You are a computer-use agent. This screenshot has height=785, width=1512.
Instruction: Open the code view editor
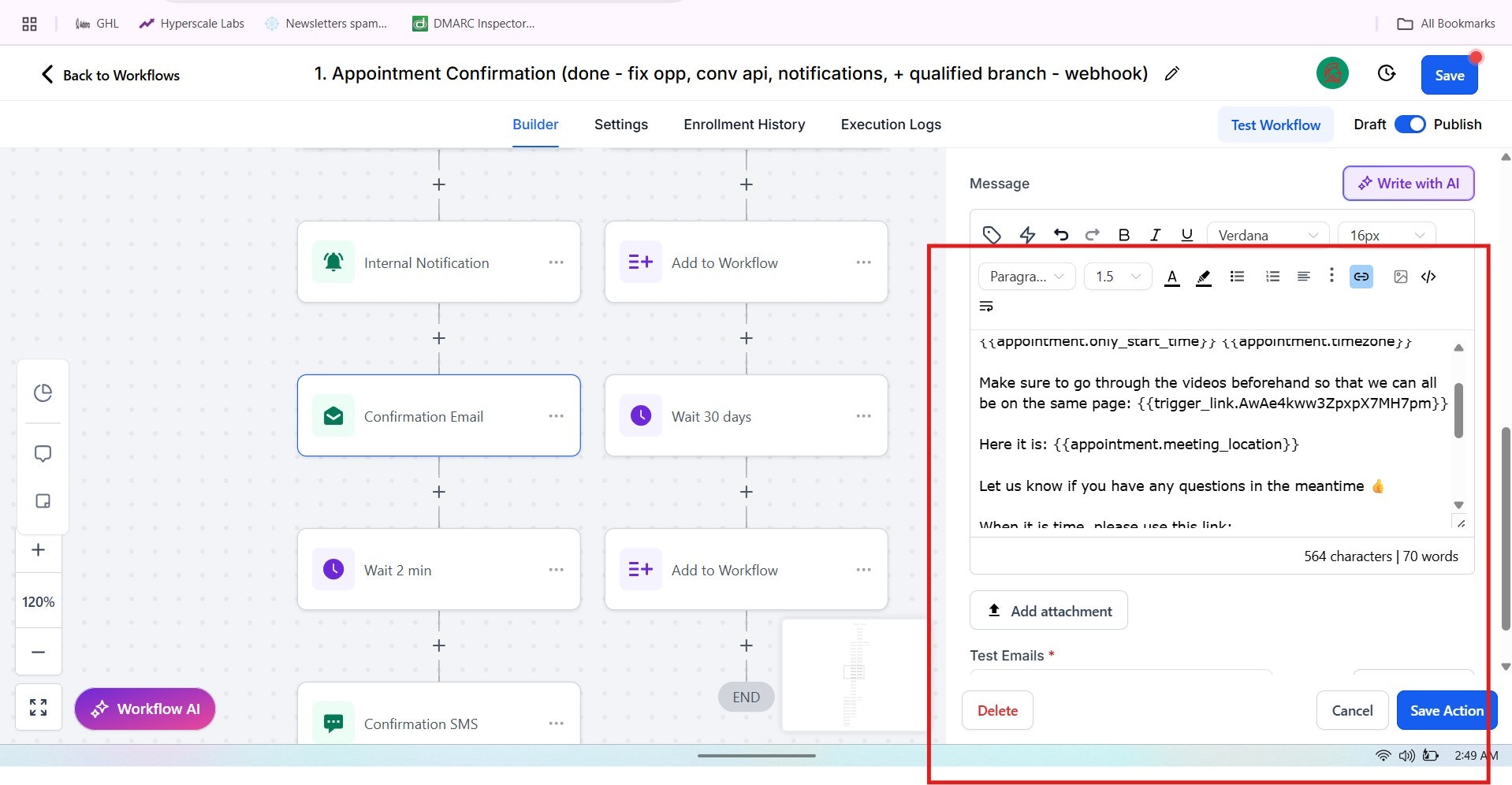click(1428, 277)
